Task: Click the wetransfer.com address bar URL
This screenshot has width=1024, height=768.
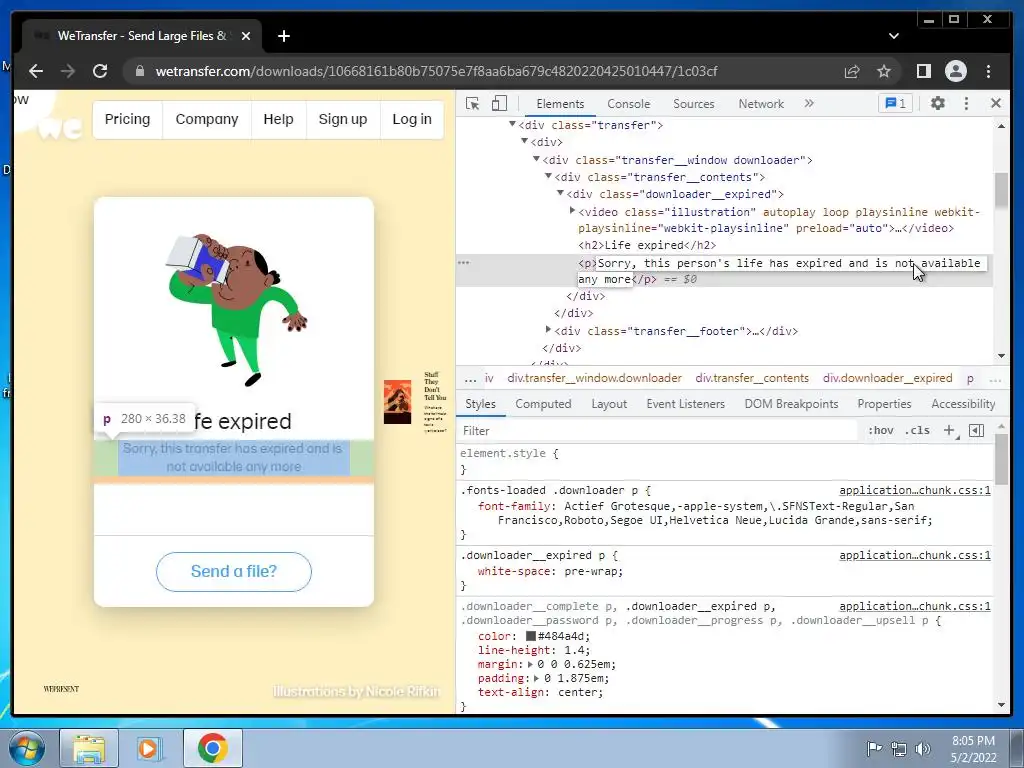Action: 436,71
